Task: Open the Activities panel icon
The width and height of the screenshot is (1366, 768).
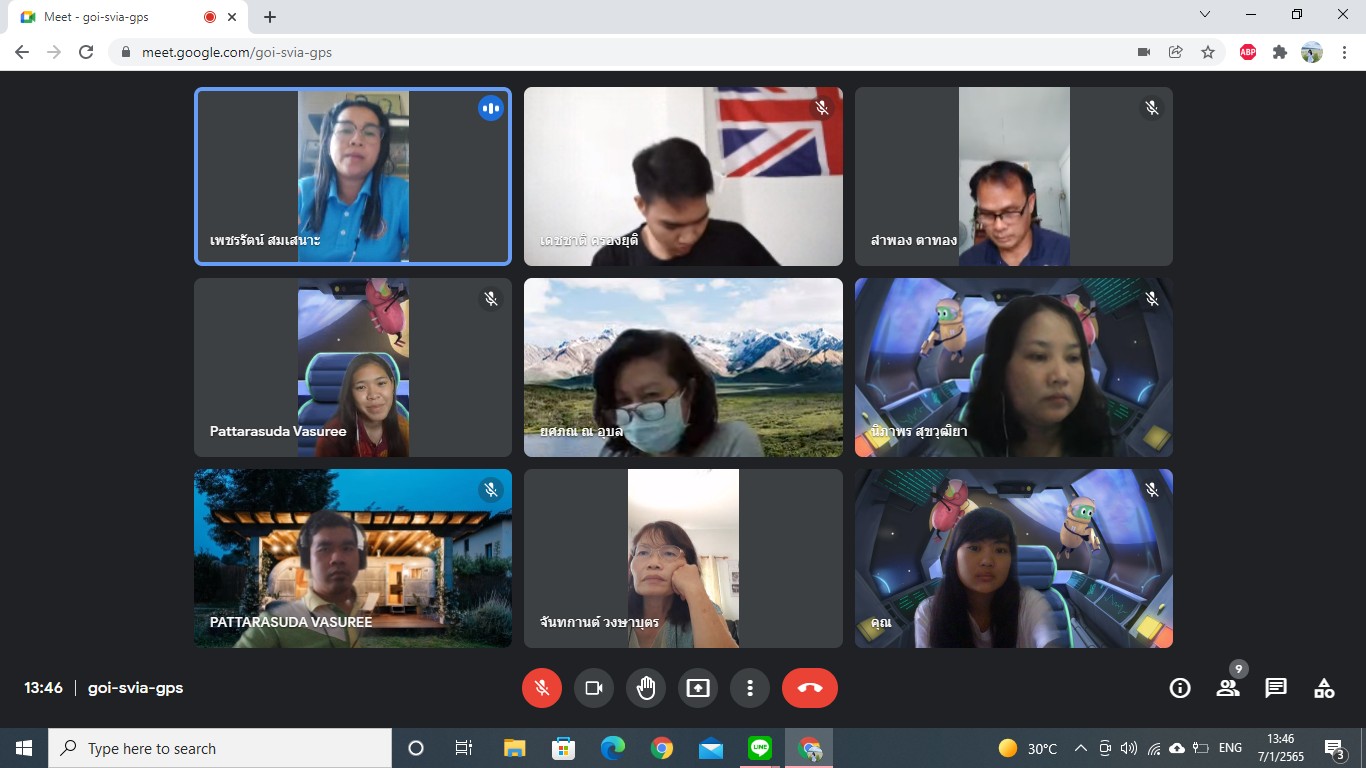Action: click(1324, 688)
